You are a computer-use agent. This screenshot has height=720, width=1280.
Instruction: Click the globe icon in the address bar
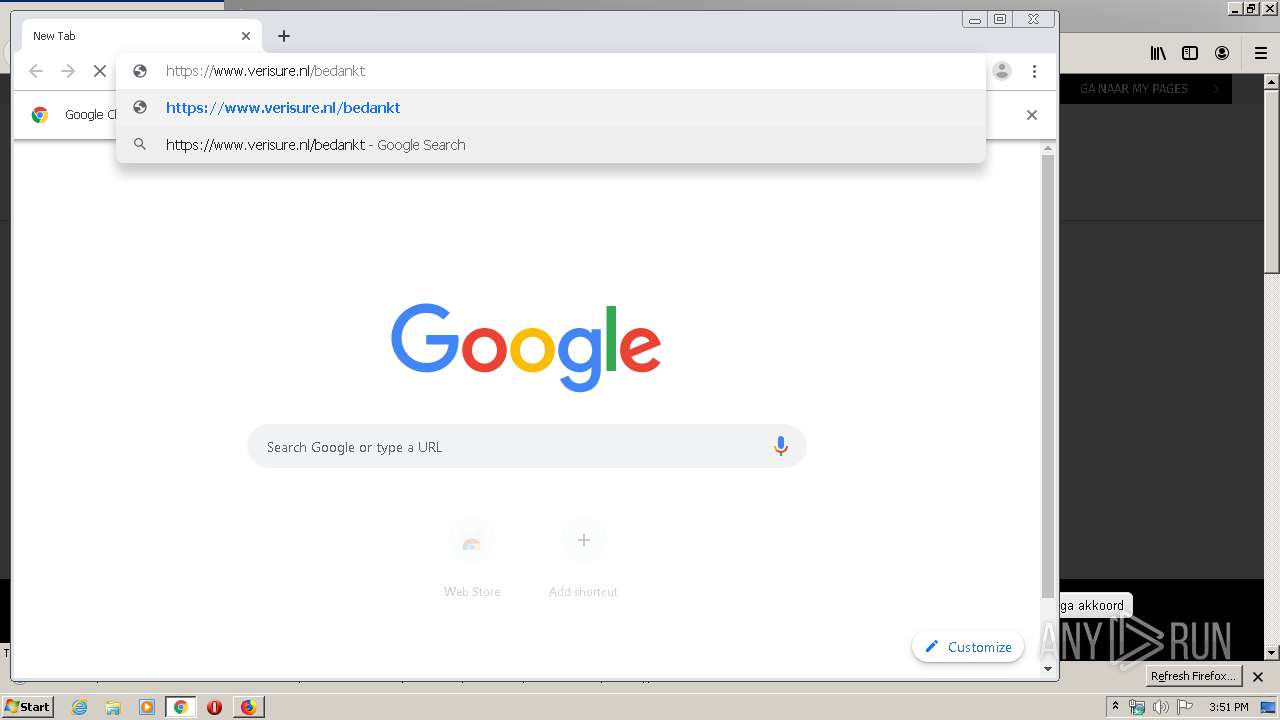click(140, 71)
